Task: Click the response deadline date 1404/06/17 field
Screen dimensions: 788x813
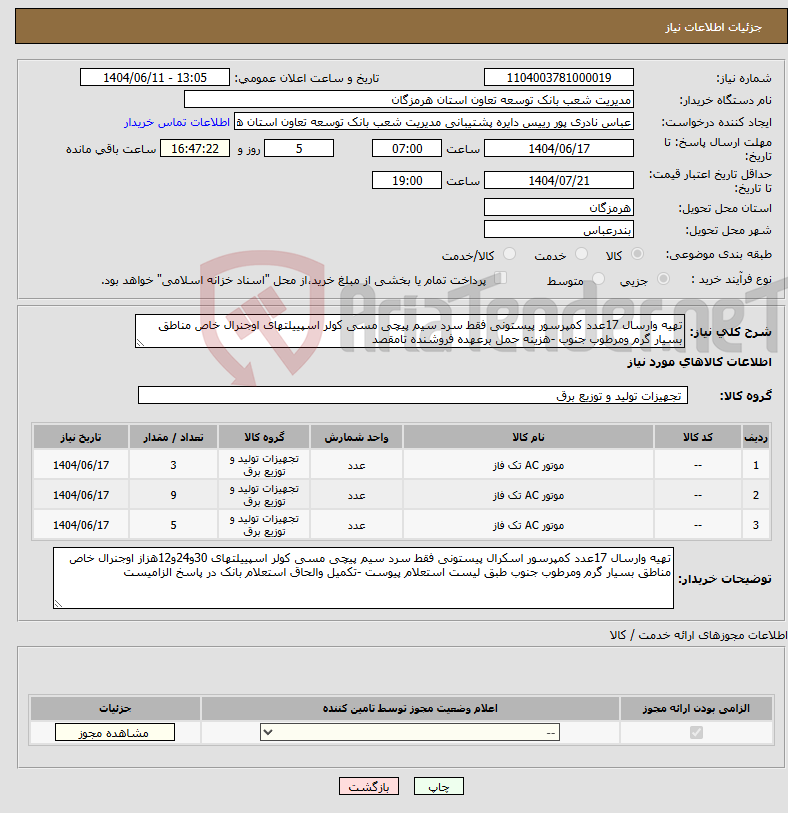Action: coord(558,149)
